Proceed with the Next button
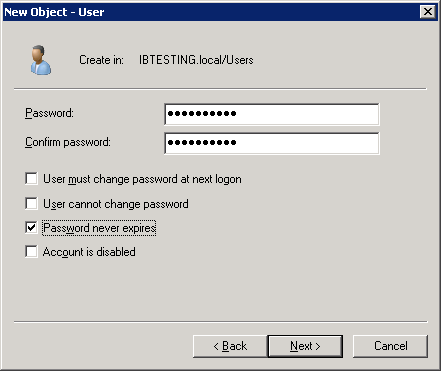The width and height of the screenshot is (441, 371). click(x=305, y=346)
